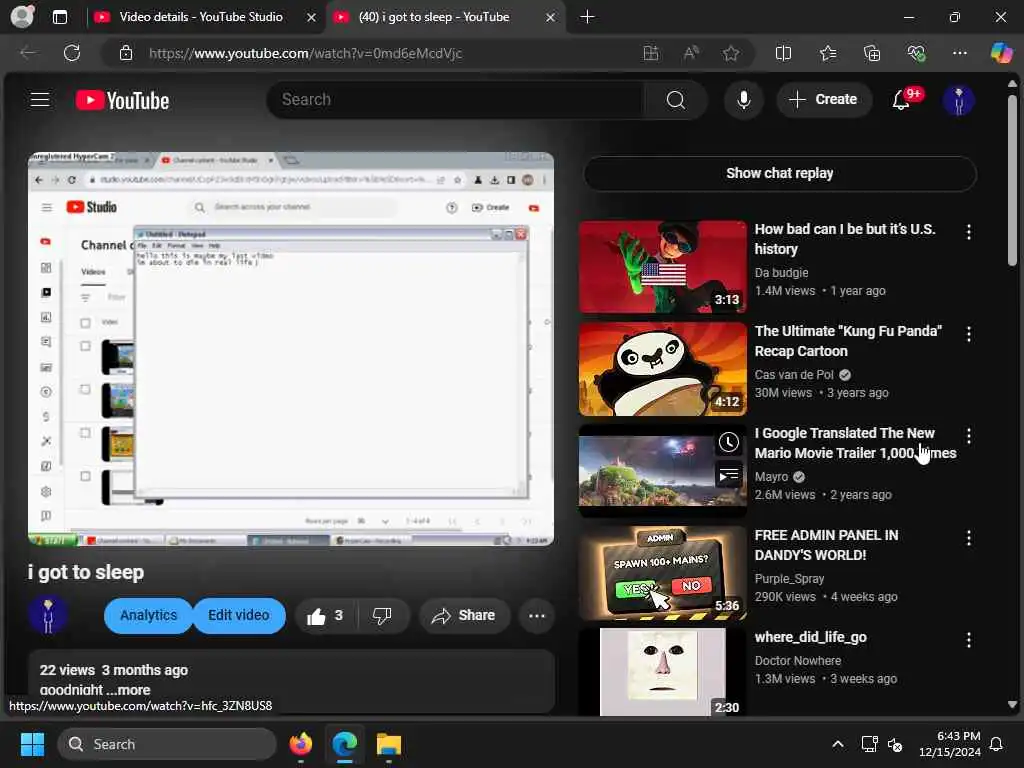Open options for Kung Fu Panda Recap video
Viewport: 1024px width, 768px height.
(x=968, y=334)
